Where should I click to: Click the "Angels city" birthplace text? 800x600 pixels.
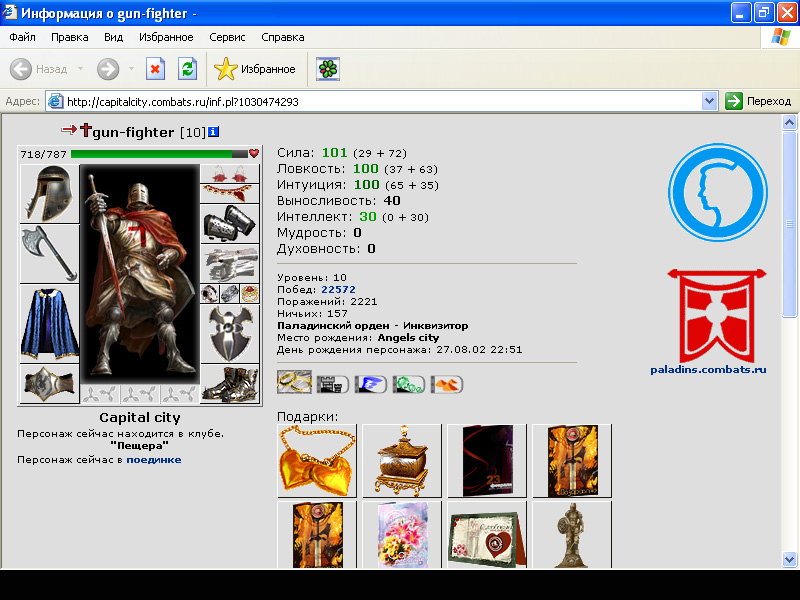point(408,337)
